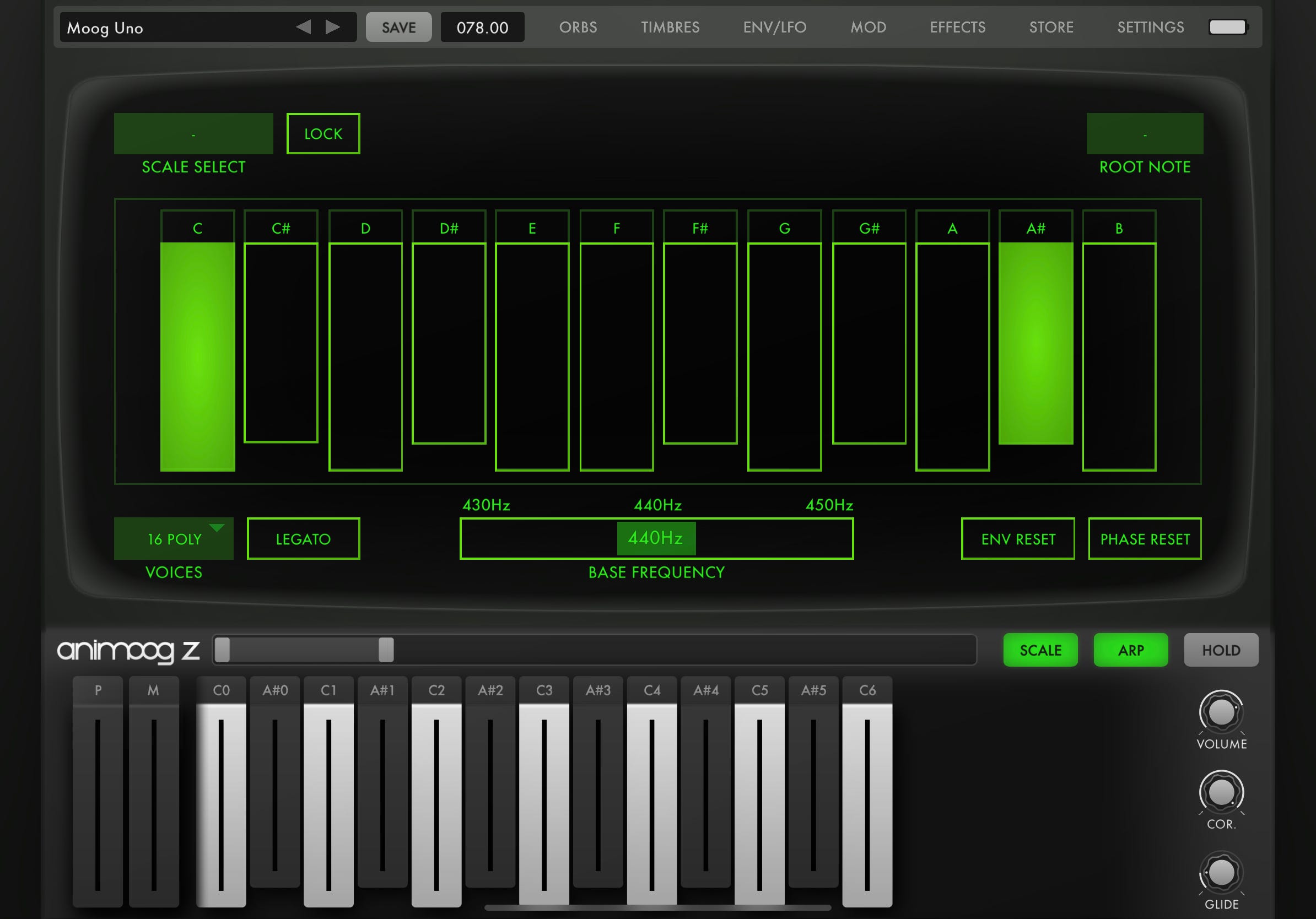Switch to the MOD tab

pos(868,27)
